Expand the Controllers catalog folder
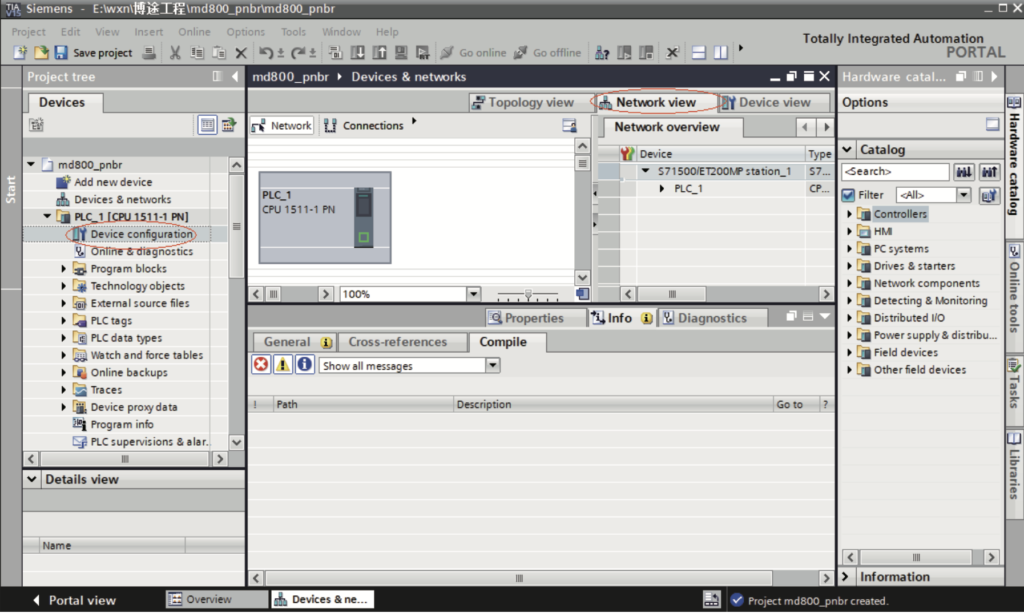1024x613 pixels. (x=851, y=214)
